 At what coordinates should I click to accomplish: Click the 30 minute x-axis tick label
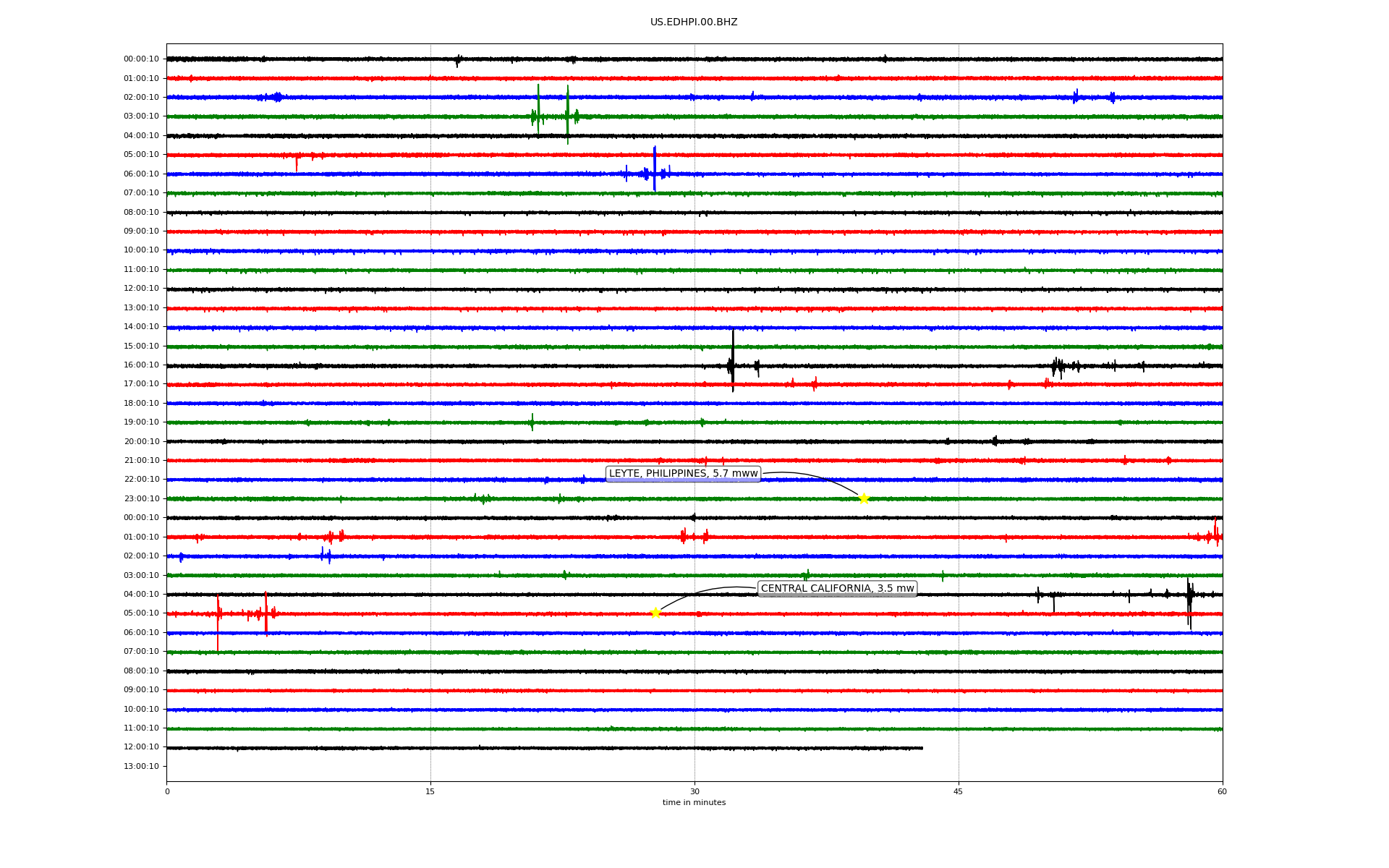[694, 791]
